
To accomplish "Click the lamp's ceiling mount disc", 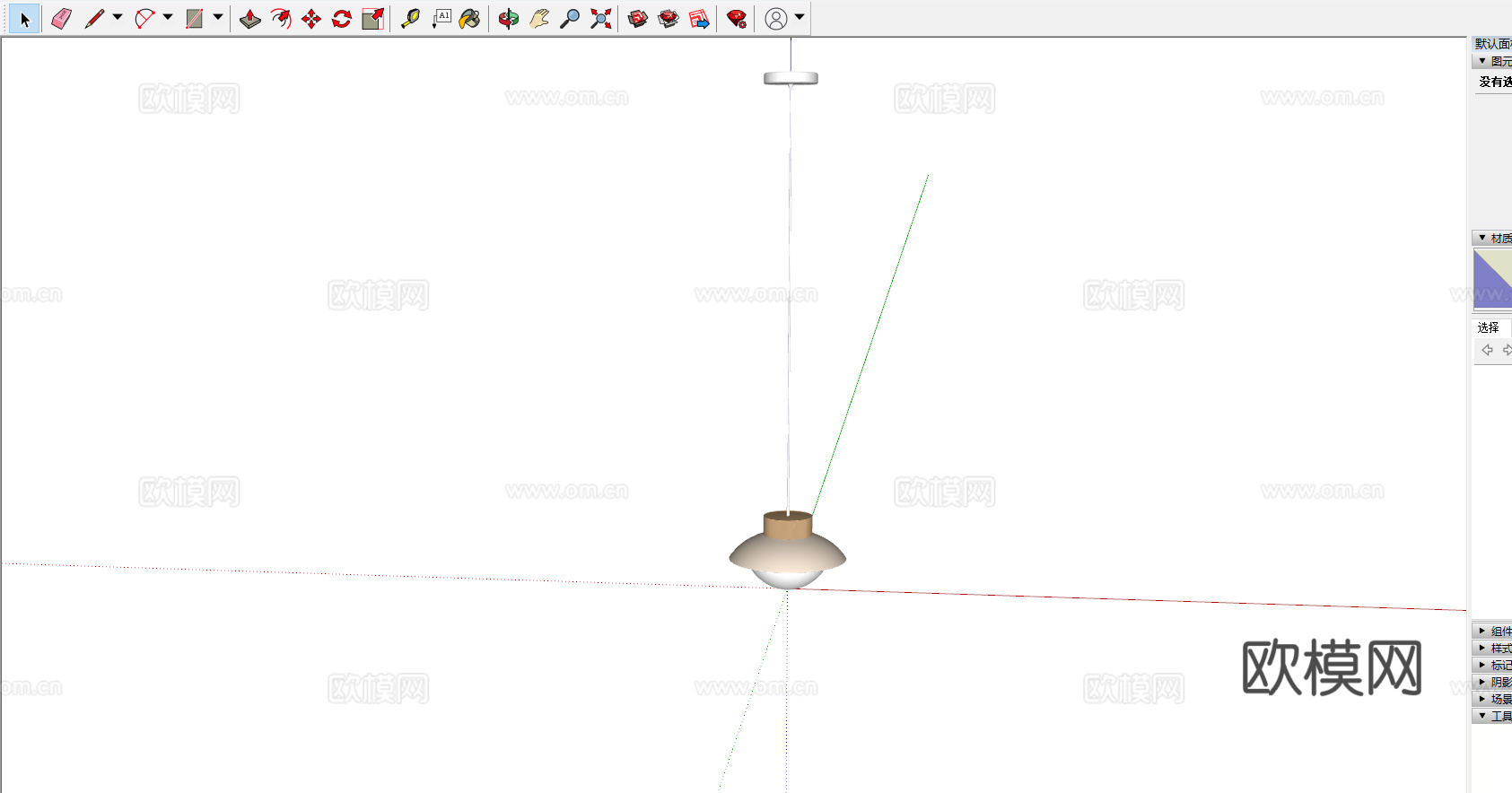I will tap(791, 78).
